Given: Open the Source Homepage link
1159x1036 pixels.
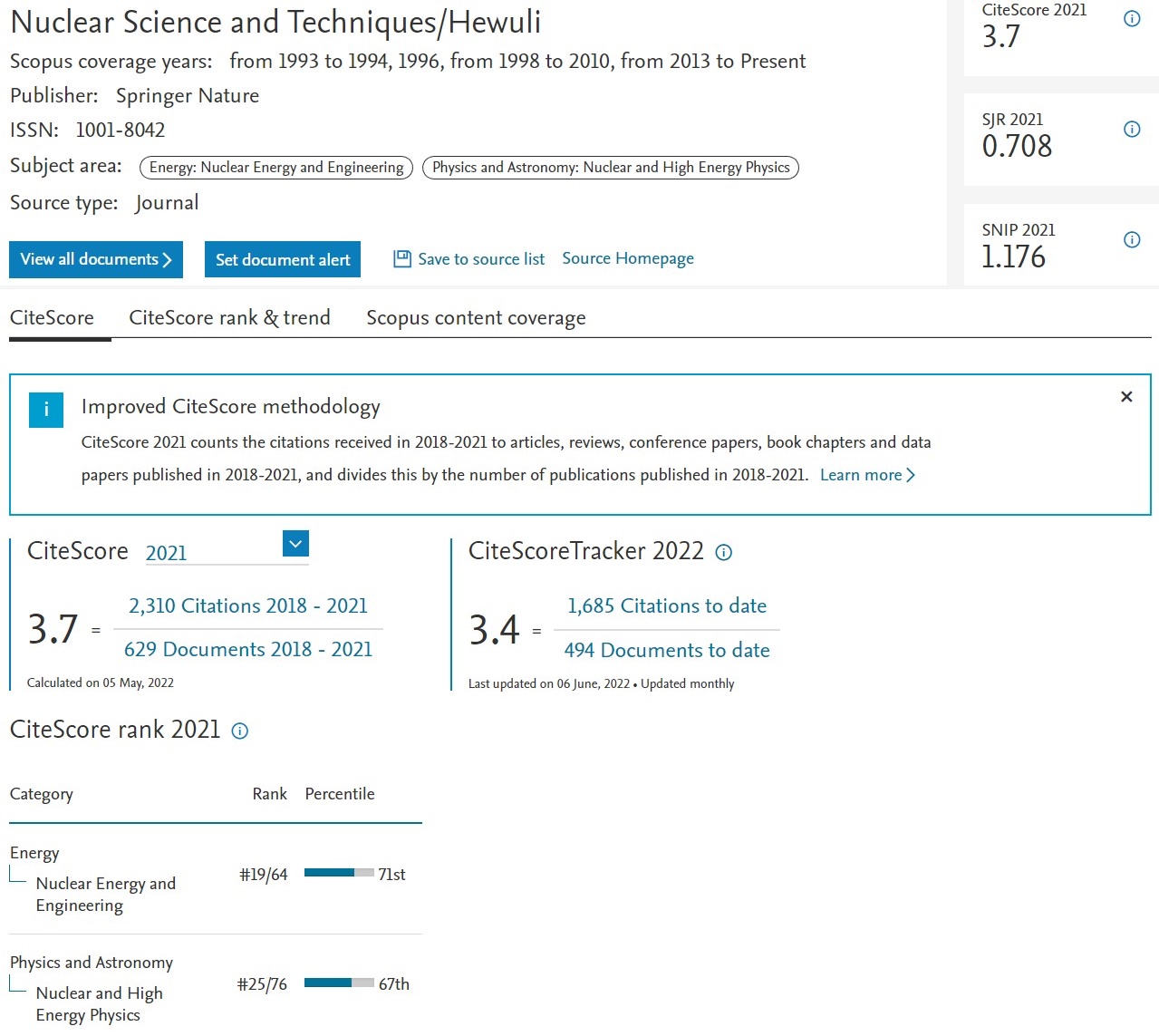Looking at the screenshot, I should (628, 259).
